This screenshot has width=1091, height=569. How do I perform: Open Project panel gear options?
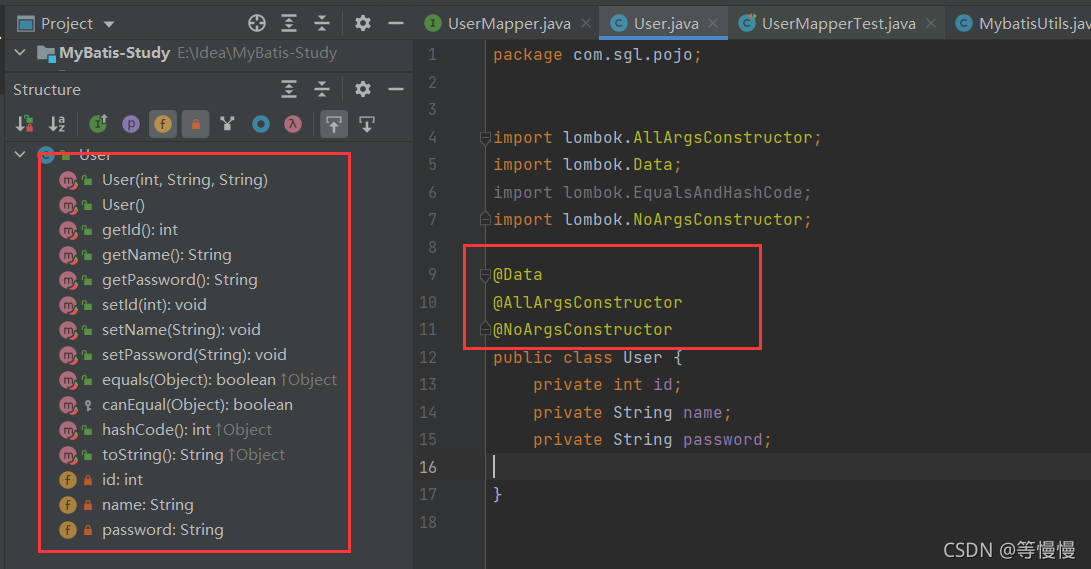[x=363, y=23]
